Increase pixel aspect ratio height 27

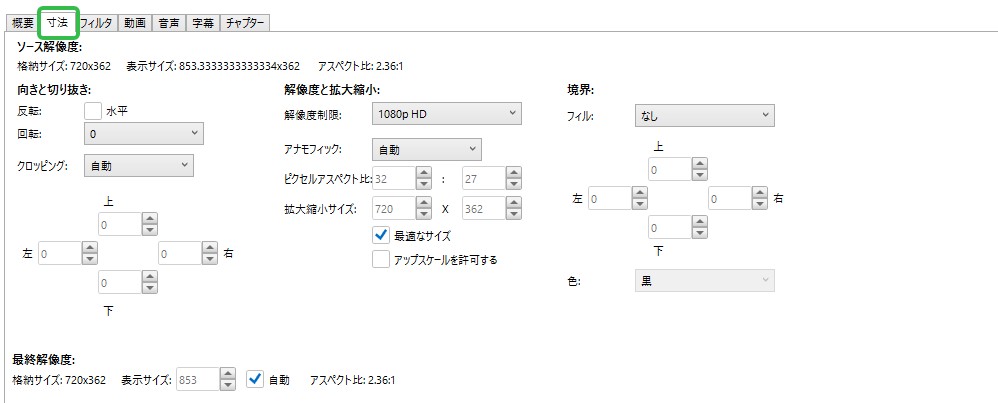click(514, 173)
